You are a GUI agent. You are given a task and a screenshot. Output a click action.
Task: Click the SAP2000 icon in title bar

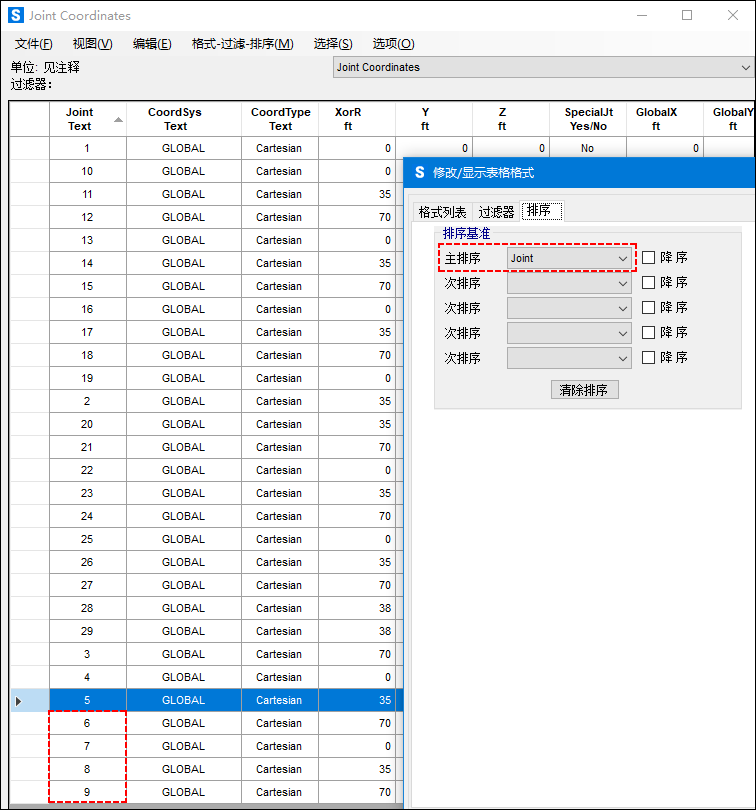click(x=15, y=16)
